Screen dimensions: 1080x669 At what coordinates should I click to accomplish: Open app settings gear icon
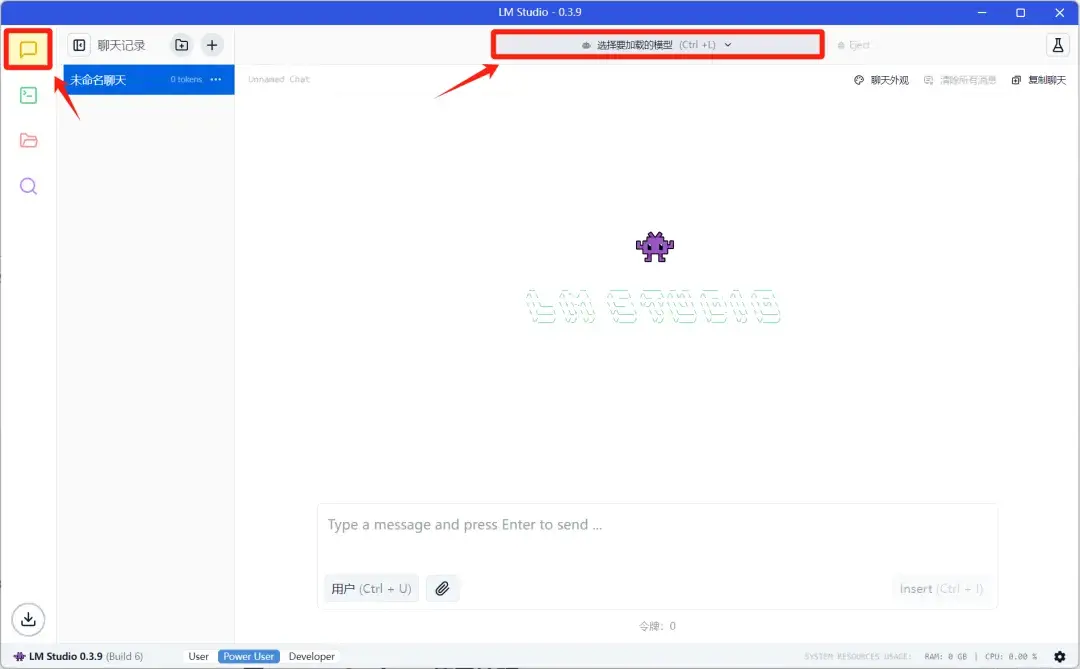click(1059, 657)
